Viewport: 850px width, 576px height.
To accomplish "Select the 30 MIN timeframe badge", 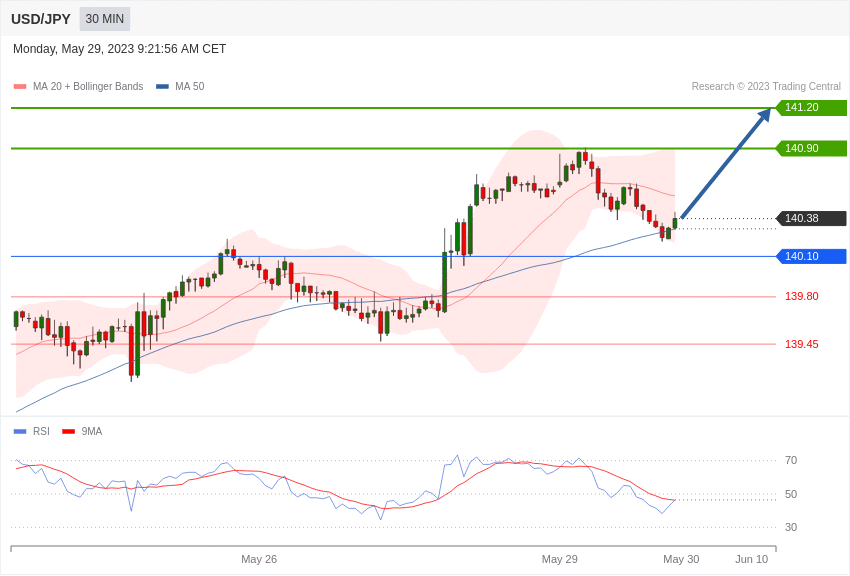I will [x=105, y=19].
